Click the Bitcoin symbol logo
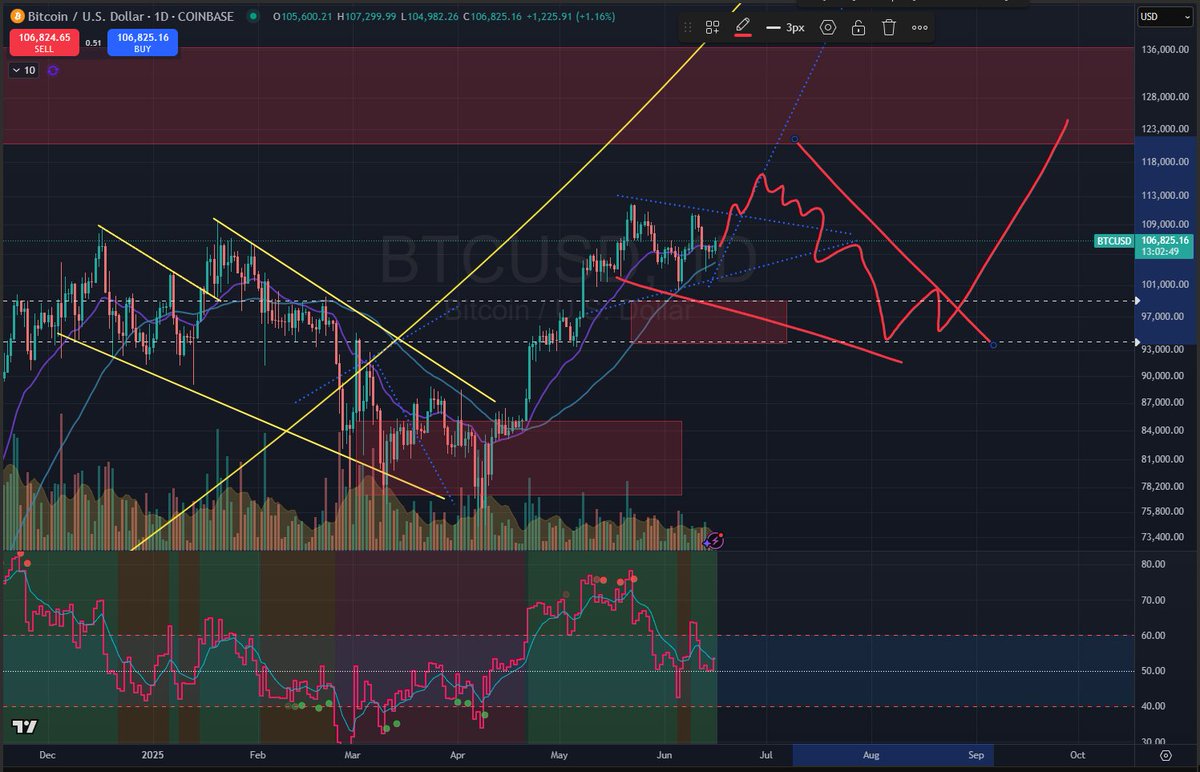The height and width of the screenshot is (772, 1200). [x=17, y=17]
